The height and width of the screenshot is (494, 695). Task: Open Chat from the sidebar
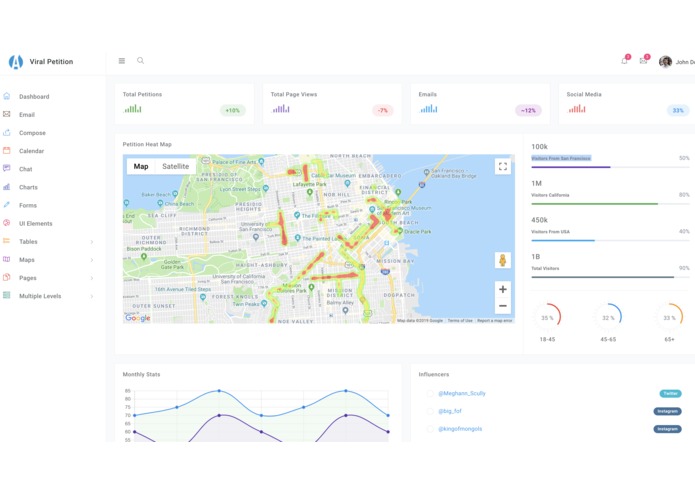(x=25, y=169)
